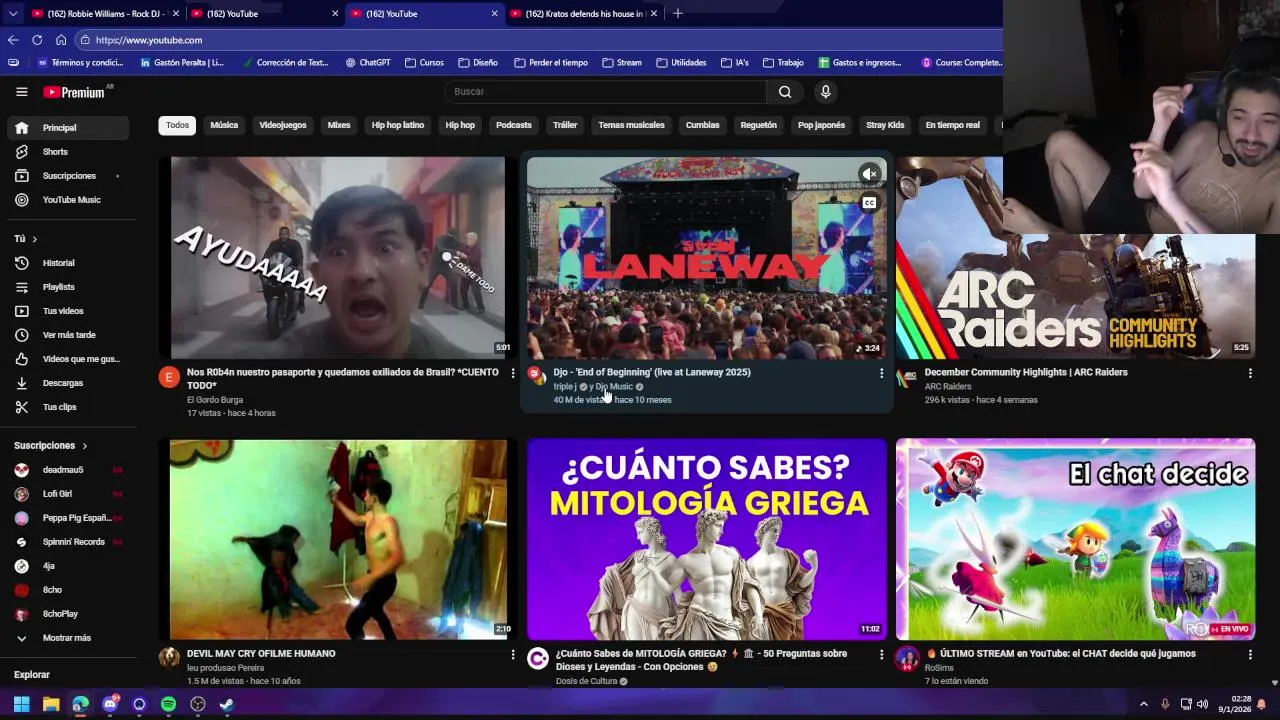Open the Mitología Griega video thumbnail
This screenshot has width=1280, height=720.
pyautogui.click(x=707, y=539)
